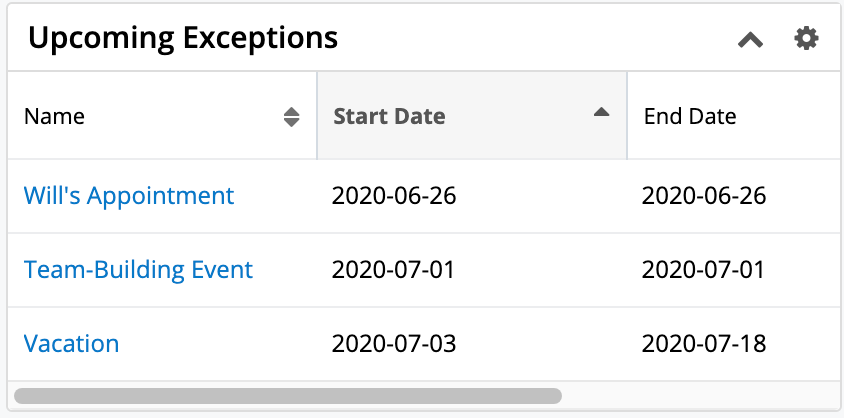The image size is (844, 418).
Task: Select the 2020-07-01 end date cell
Action: coord(704,270)
